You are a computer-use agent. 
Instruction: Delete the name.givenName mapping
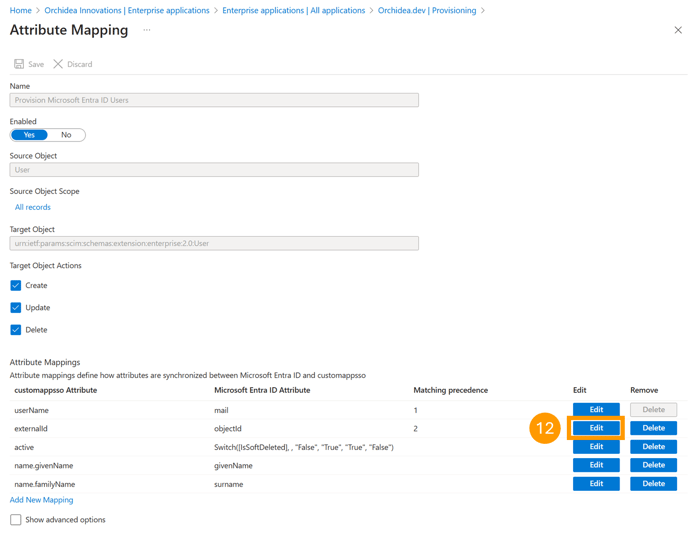tap(653, 465)
